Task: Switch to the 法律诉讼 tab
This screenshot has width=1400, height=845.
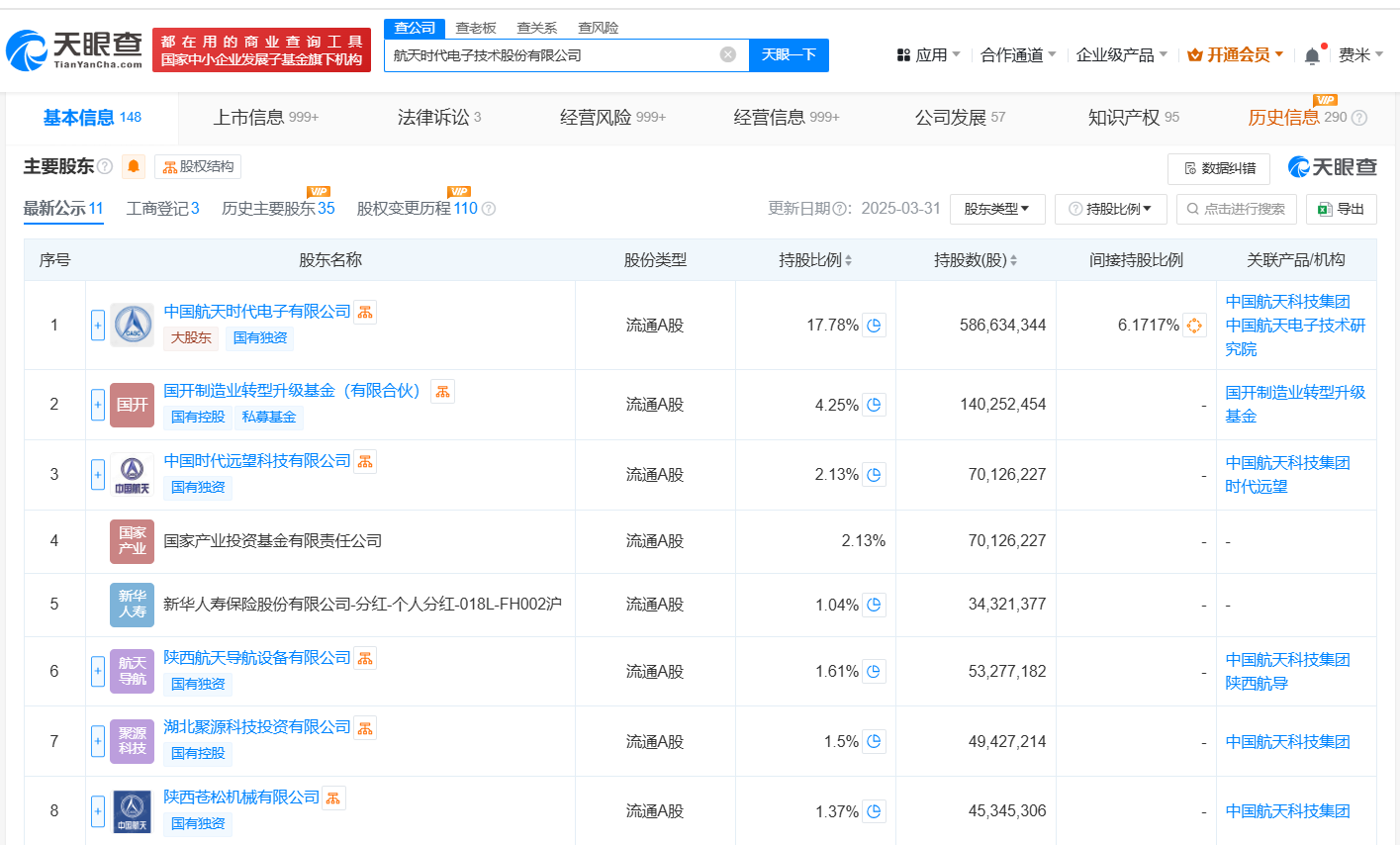Action: [x=438, y=118]
